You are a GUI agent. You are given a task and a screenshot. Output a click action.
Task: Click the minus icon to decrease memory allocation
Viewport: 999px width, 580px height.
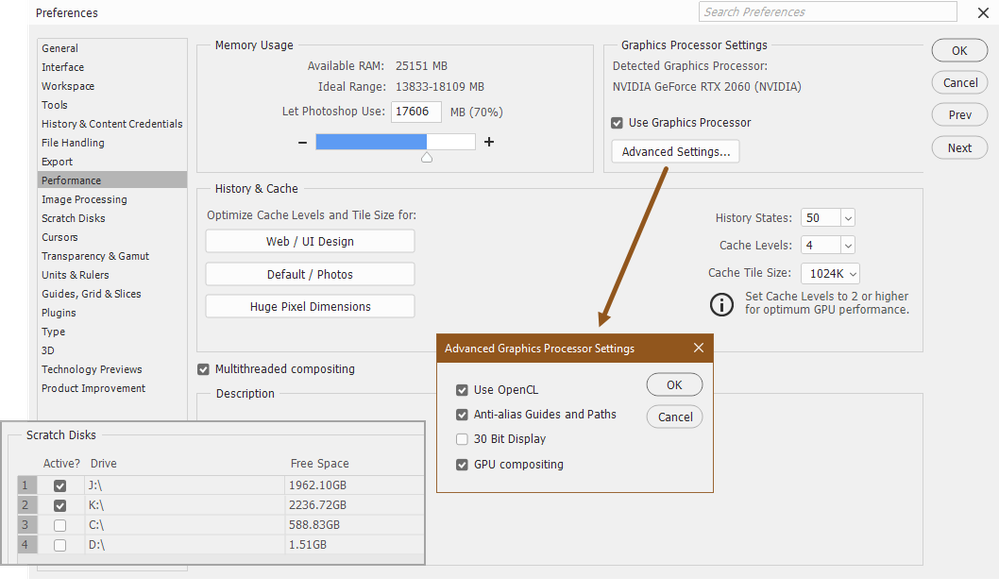302,142
